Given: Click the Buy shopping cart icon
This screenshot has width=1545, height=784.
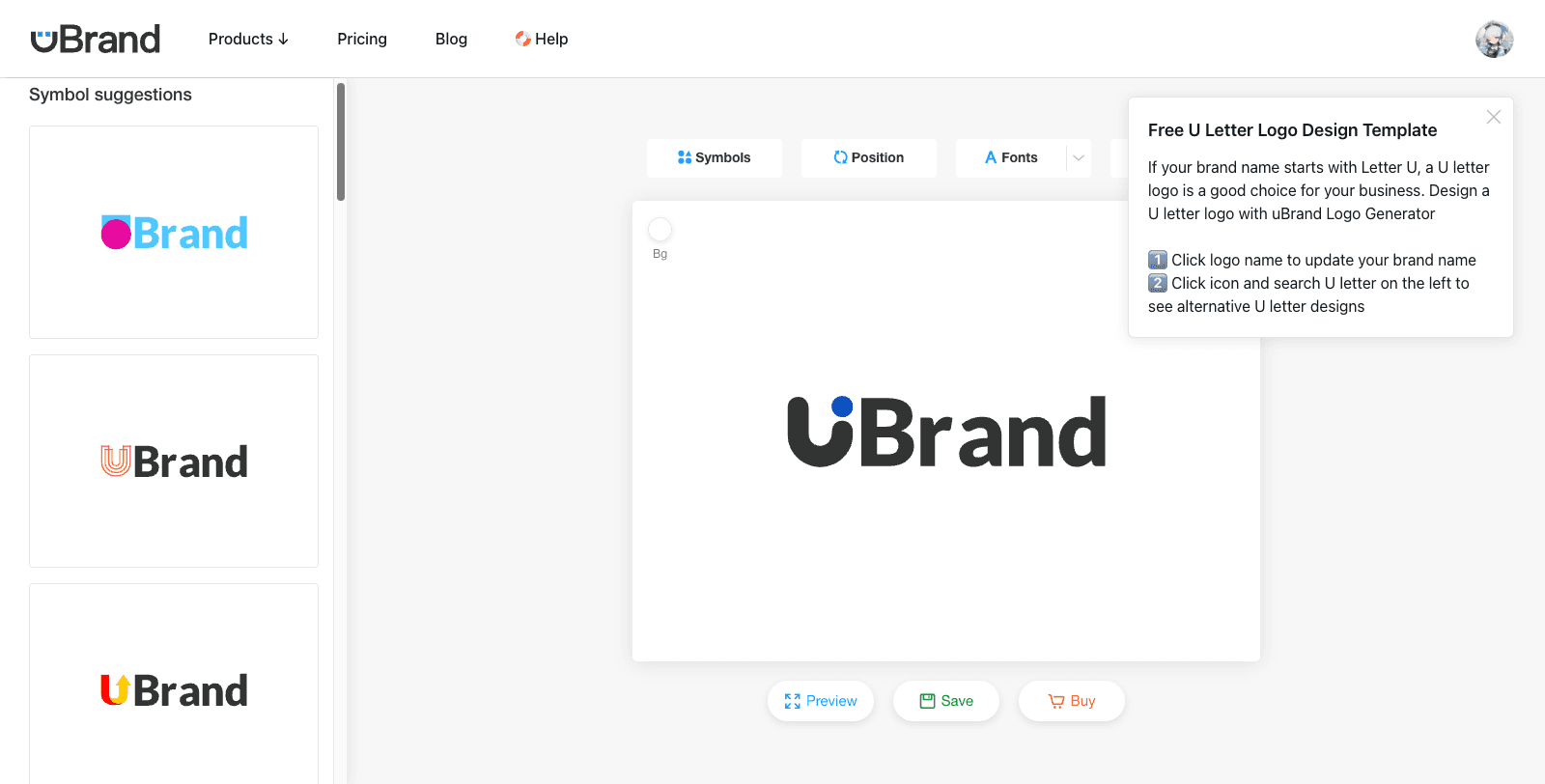Looking at the screenshot, I should [1056, 701].
